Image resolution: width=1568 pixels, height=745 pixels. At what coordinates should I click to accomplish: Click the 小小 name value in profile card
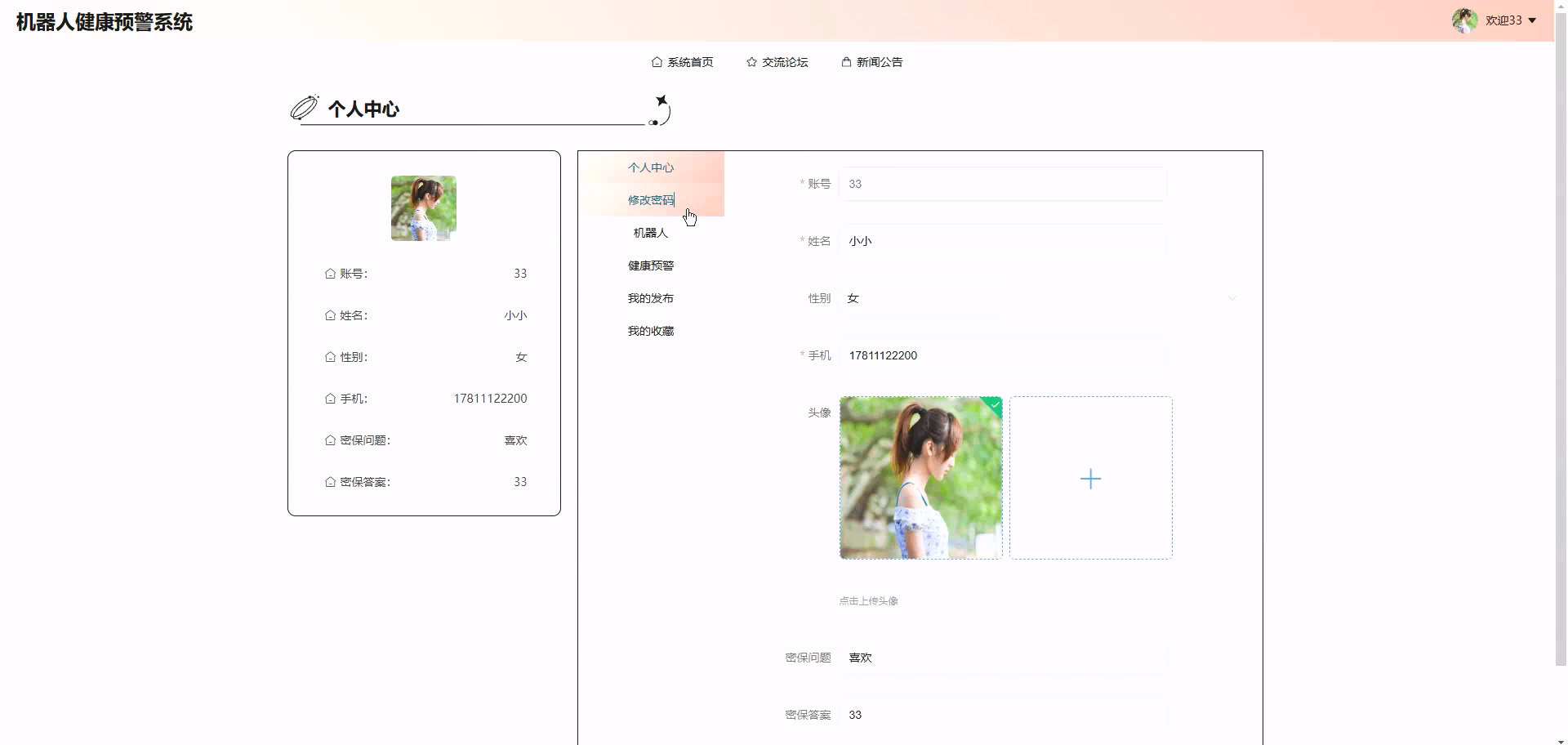tap(515, 315)
